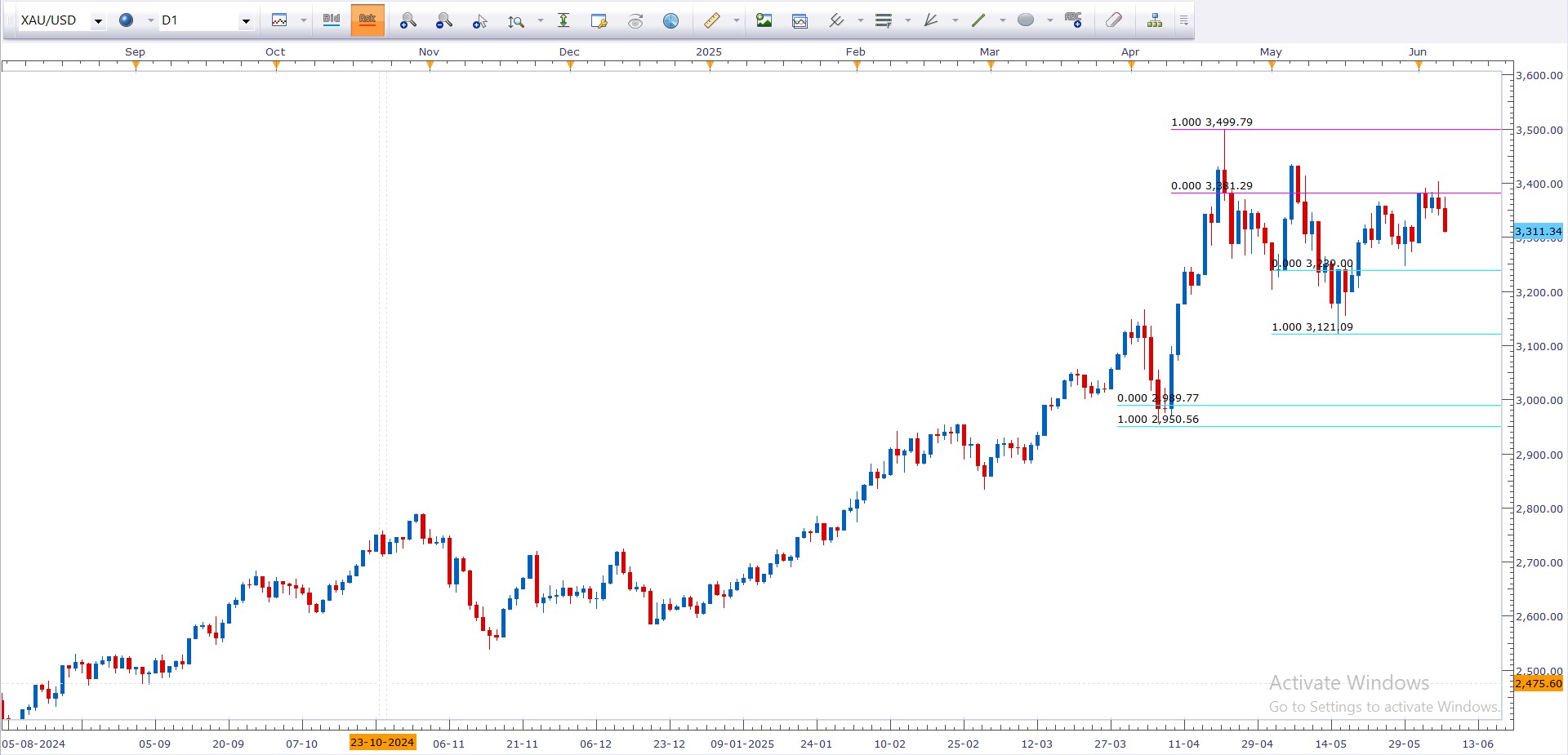Screen dimensions: 1568x755
Task: Click the 3,311.34 current price label
Action: point(1538,232)
